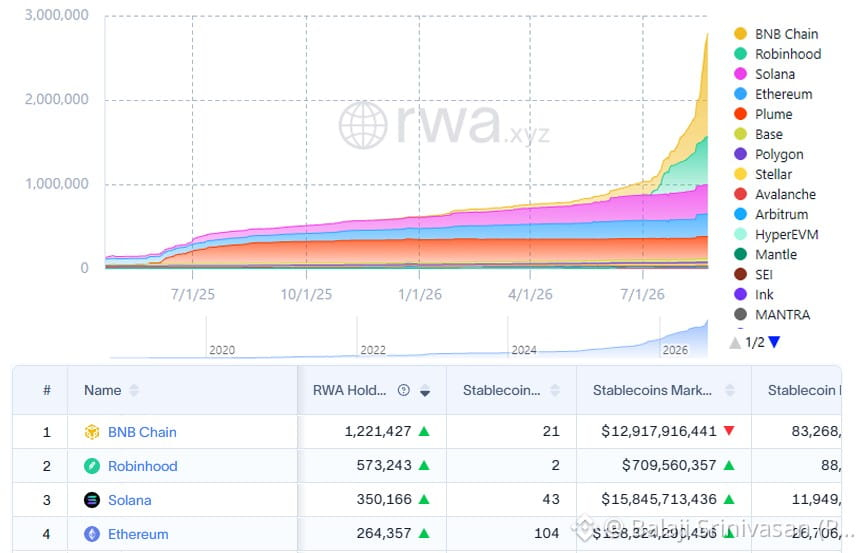Click the Avalanche legend color dot

point(741,195)
